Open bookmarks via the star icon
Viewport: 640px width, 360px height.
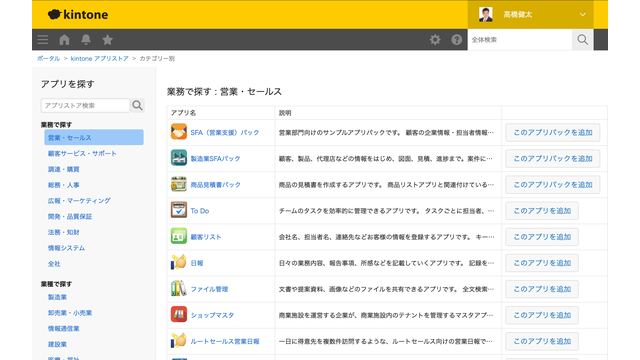[107, 40]
